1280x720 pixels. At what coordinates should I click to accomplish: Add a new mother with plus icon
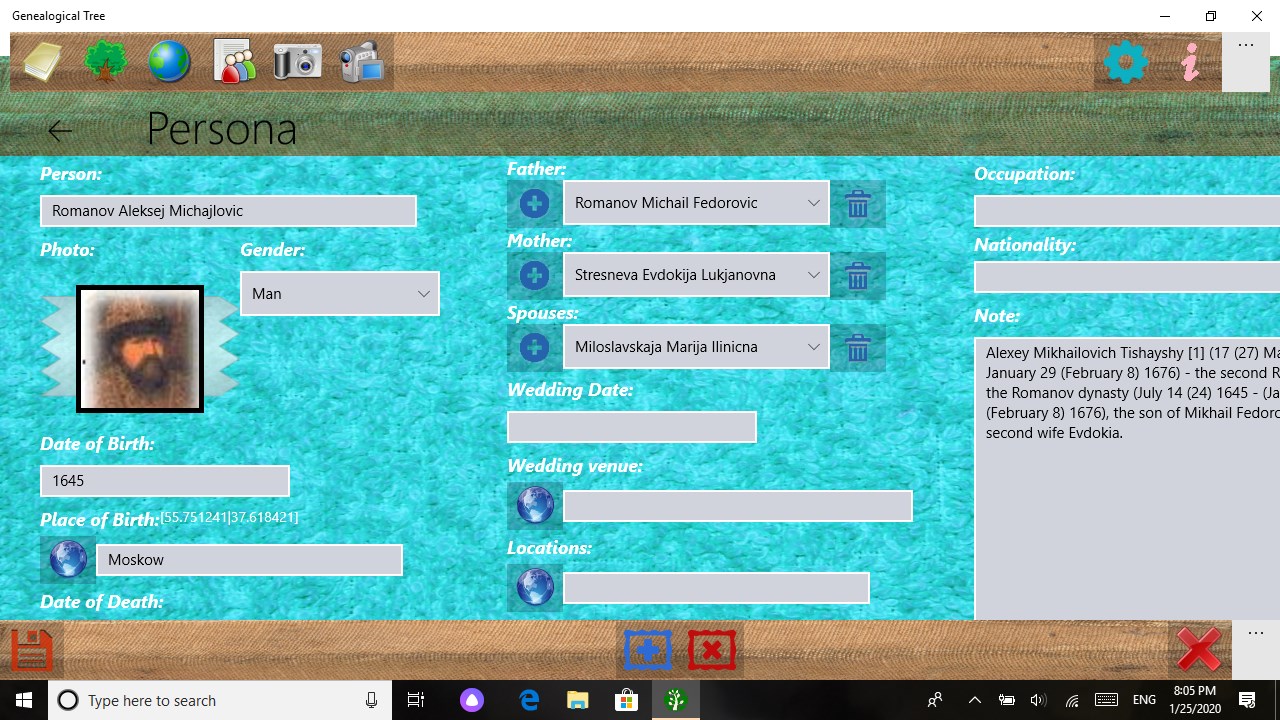(534, 276)
